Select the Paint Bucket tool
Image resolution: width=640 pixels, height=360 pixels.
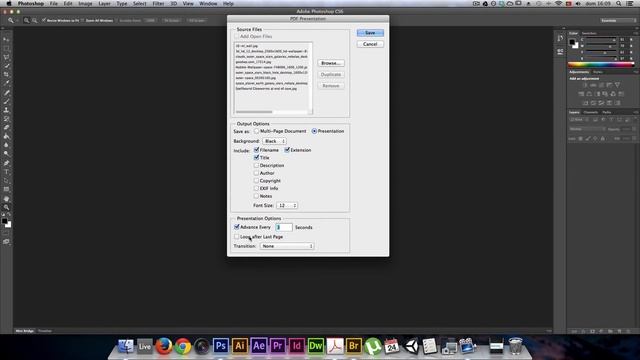pos(6,136)
